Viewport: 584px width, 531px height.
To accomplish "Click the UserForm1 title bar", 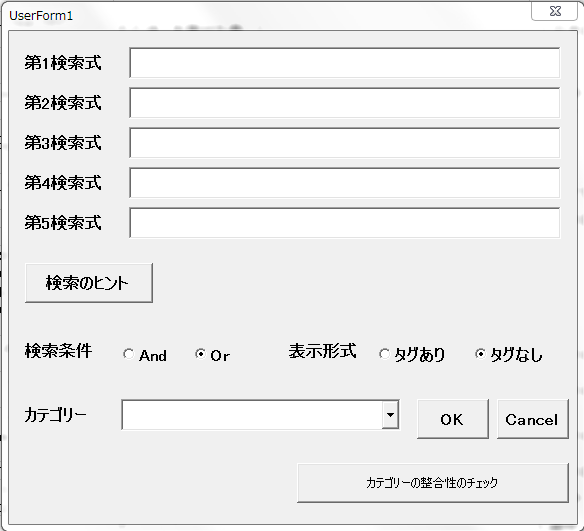I will click(x=261, y=16).
